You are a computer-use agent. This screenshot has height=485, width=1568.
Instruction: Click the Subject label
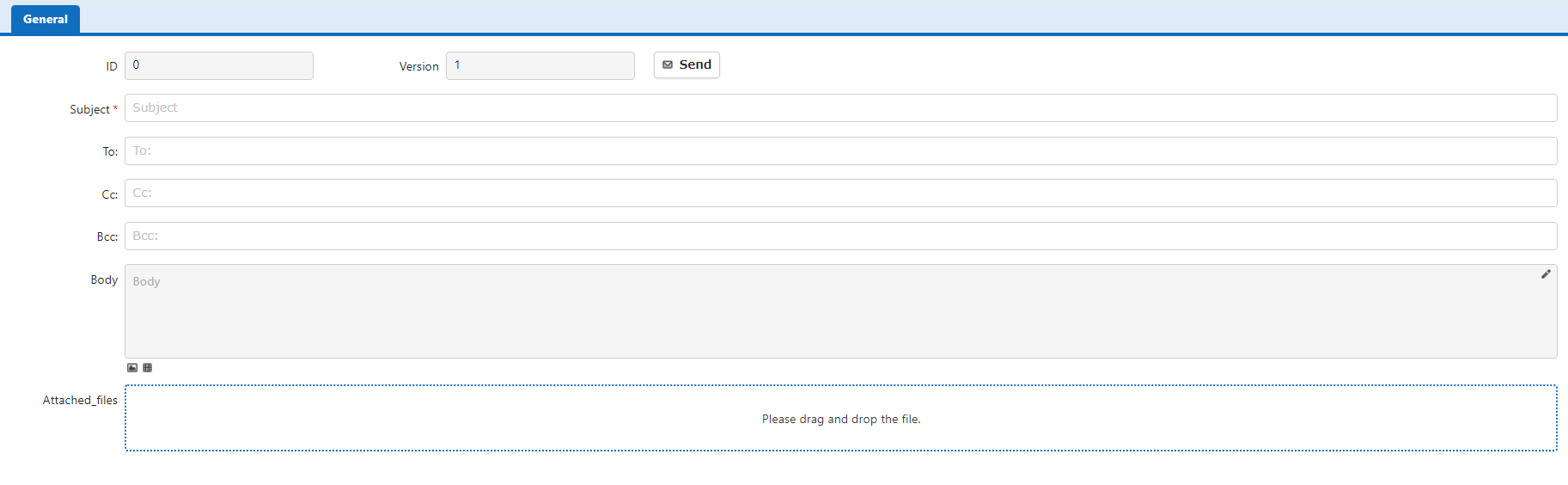coord(89,110)
